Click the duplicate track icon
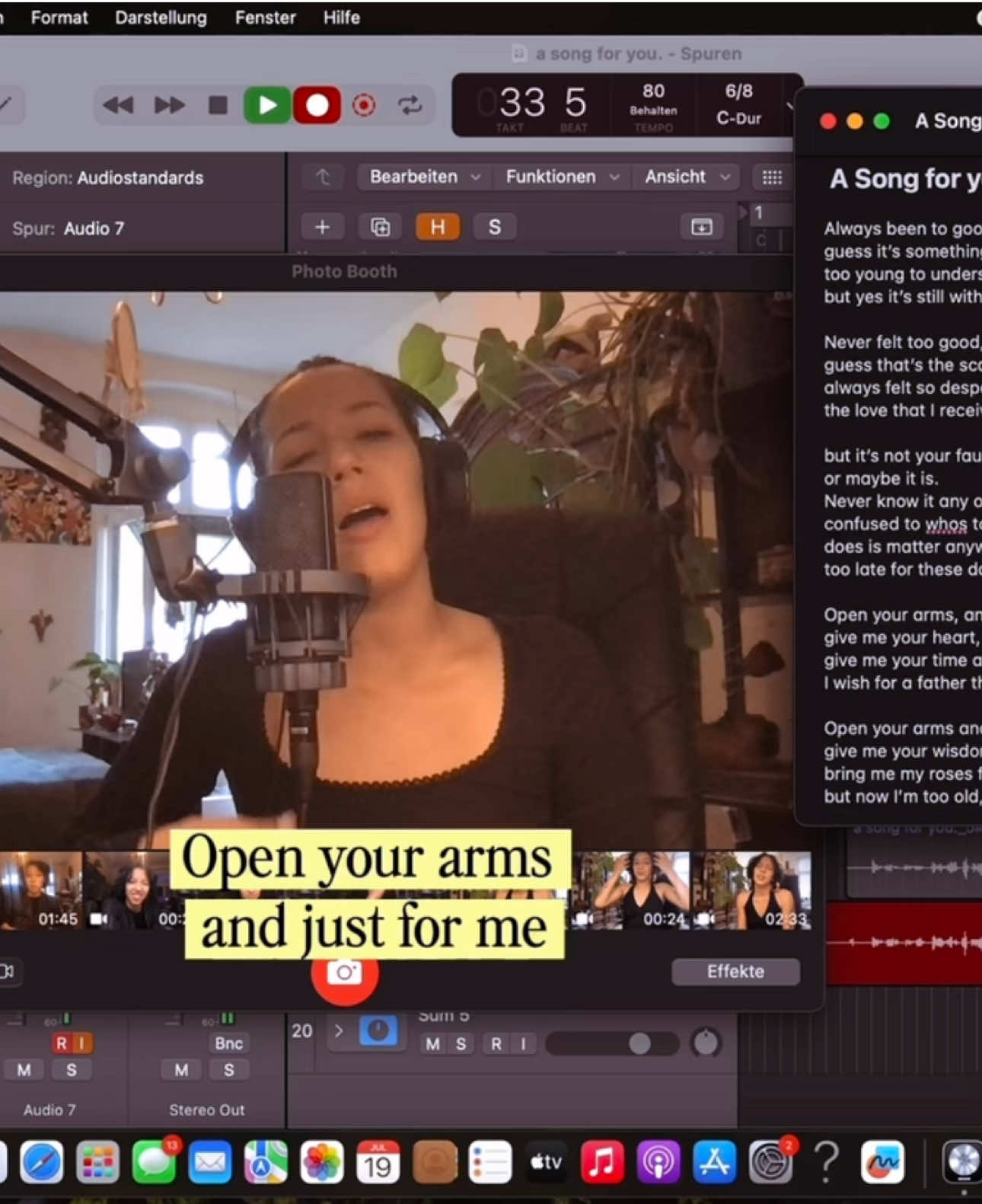The height and width of the screenshot is (1204, 982). pos(380,227)
